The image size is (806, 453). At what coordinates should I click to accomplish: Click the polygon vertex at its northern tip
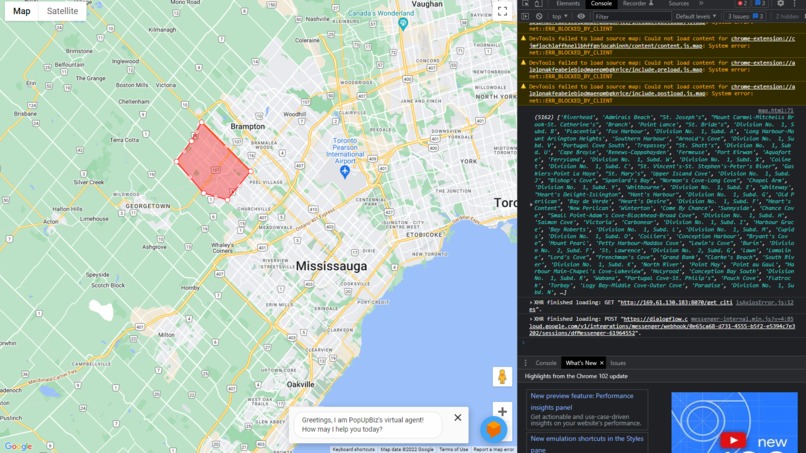coord(202,122)
